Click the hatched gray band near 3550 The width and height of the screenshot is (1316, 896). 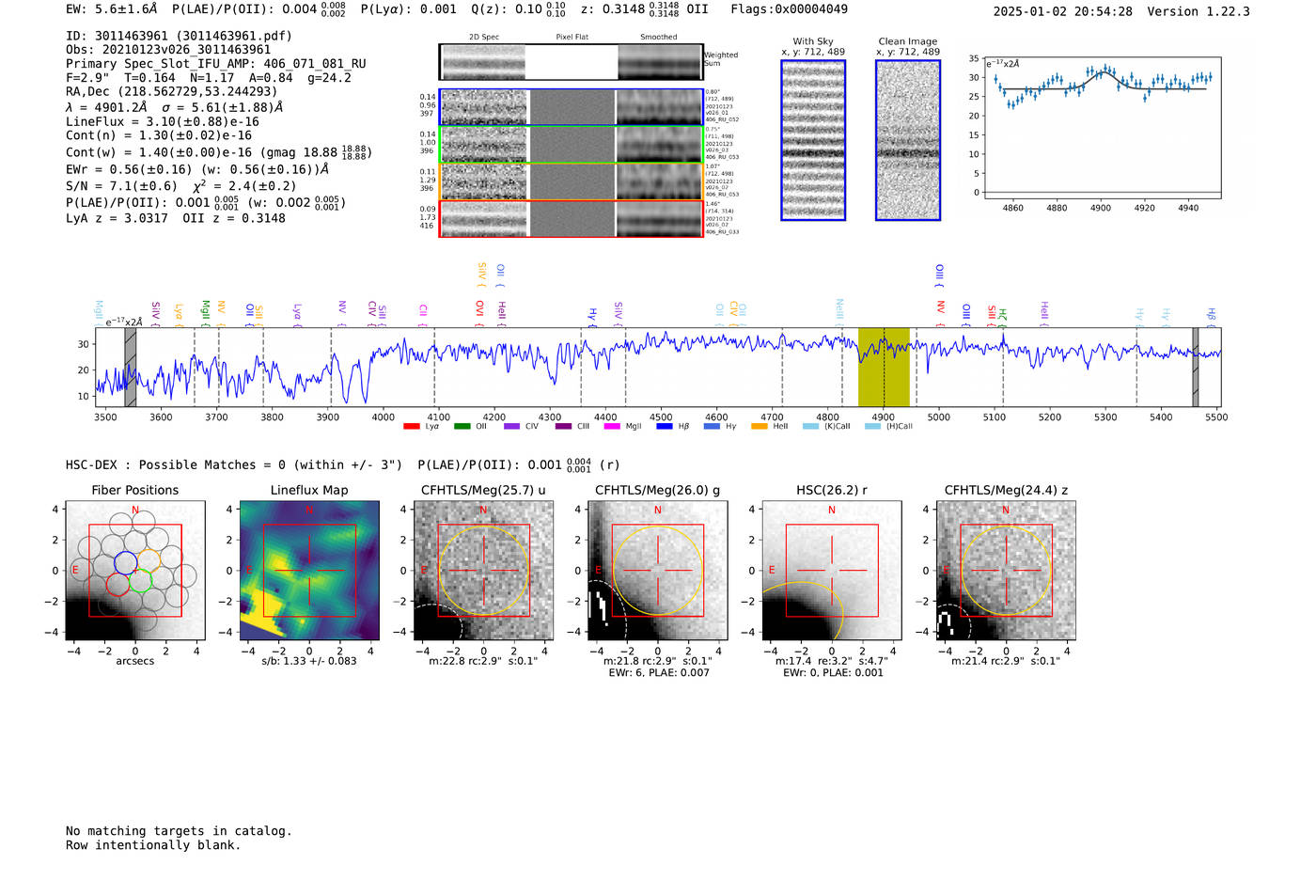(x=131, y=367)
